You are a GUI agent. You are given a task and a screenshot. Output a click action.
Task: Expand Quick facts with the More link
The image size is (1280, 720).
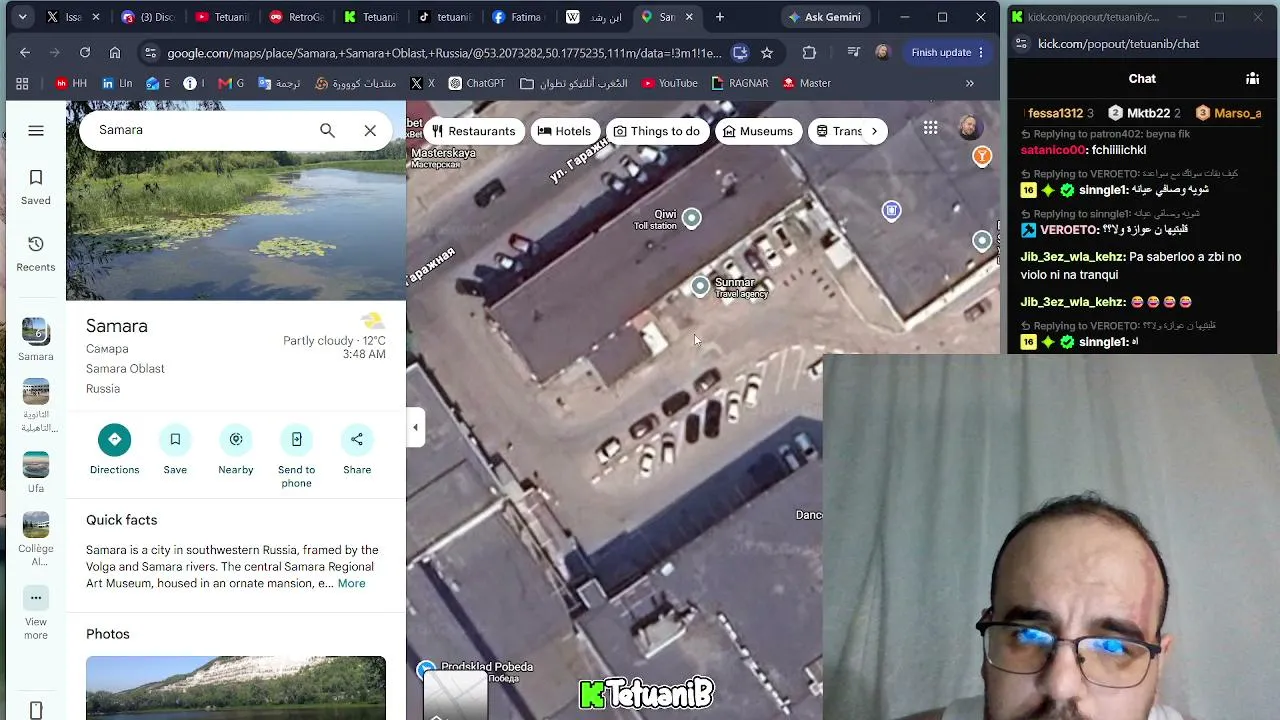[351, 583]
